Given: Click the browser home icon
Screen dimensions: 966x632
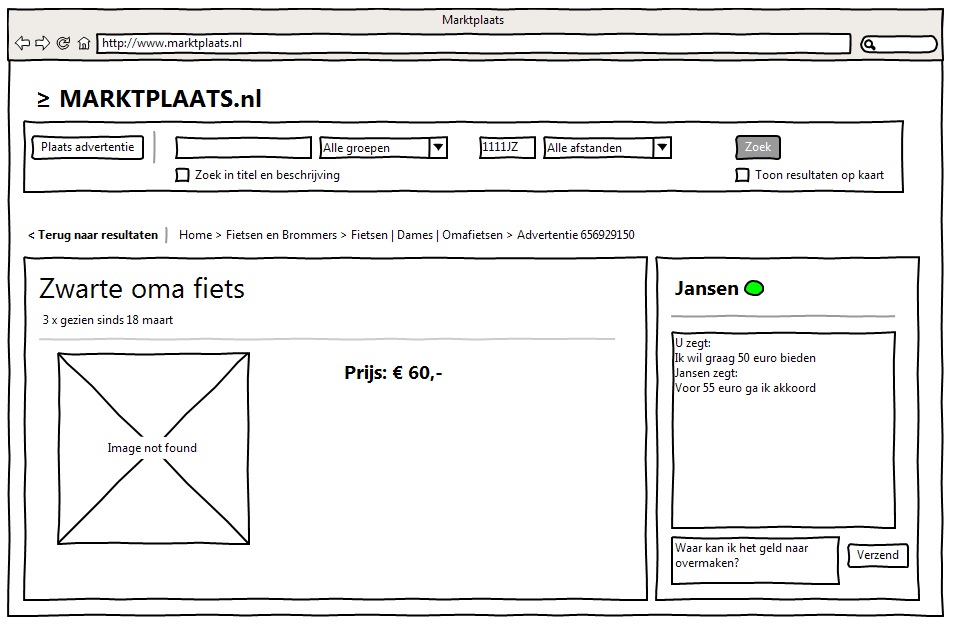Looking at the screenshot, I should [x=84, y=43].
